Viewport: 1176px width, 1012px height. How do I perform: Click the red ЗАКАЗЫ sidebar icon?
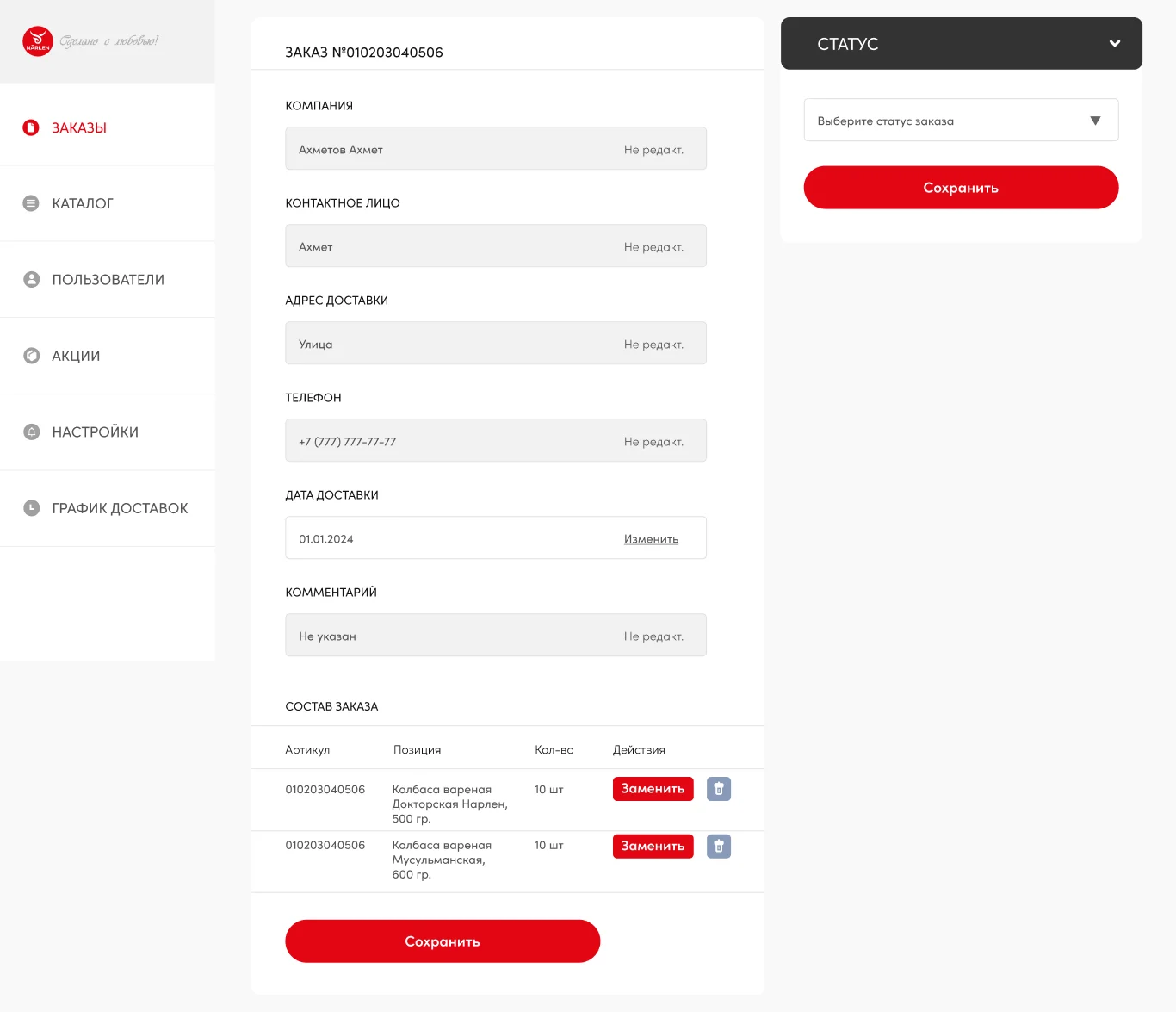coord(31,127)
